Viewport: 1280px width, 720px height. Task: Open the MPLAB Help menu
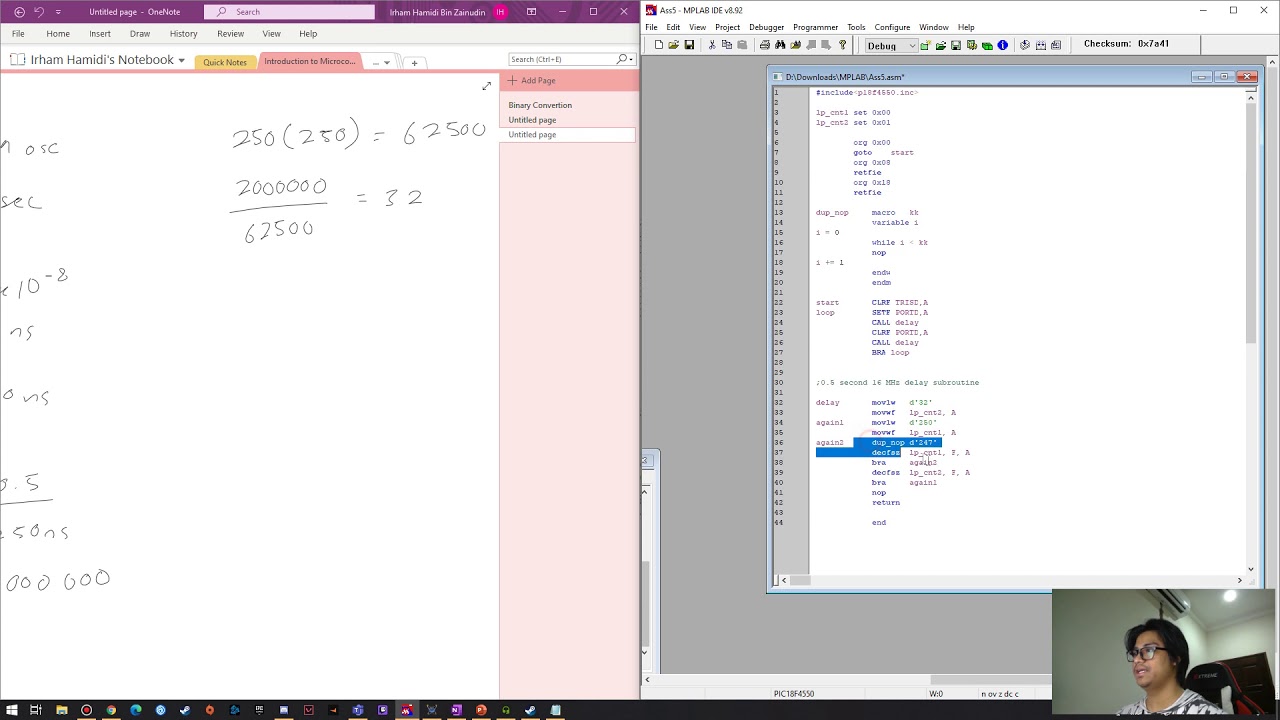966,27
